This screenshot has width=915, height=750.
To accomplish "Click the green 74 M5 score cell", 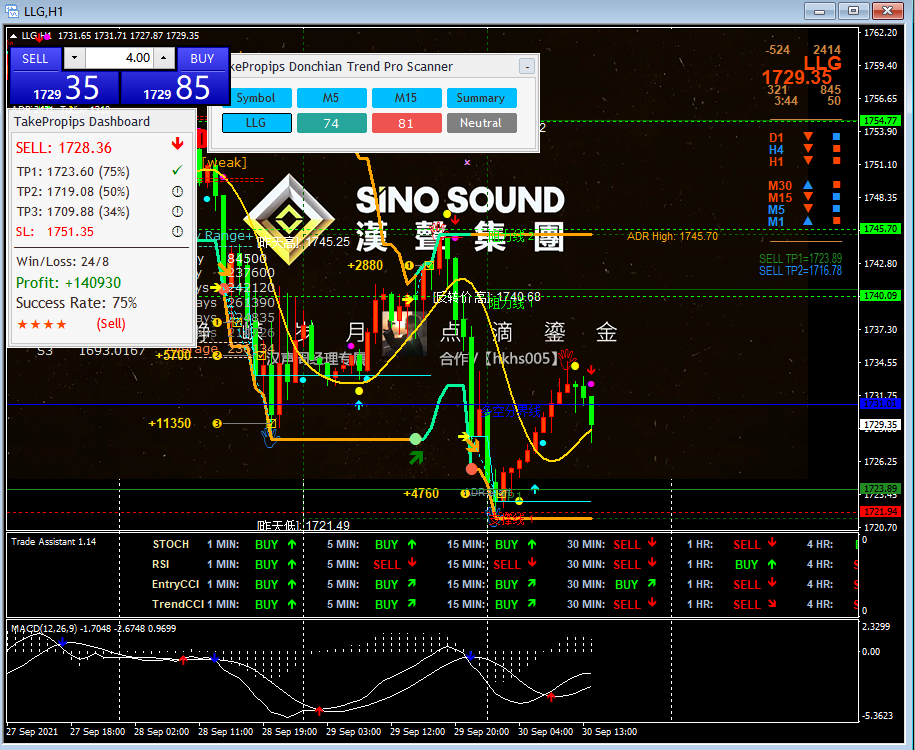I will tap(331, 123).
